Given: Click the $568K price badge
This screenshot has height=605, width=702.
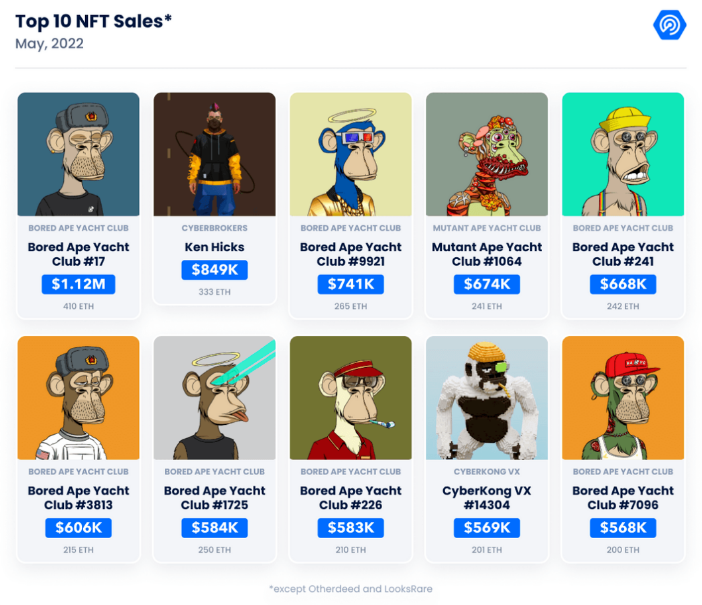Looking at the screenshot, I should (x=623, y=528).
